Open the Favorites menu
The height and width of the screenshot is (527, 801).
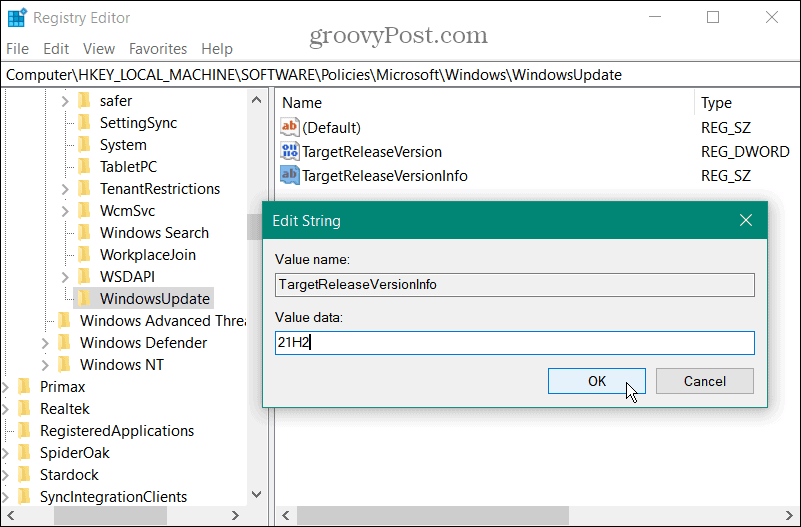point(157,48)
